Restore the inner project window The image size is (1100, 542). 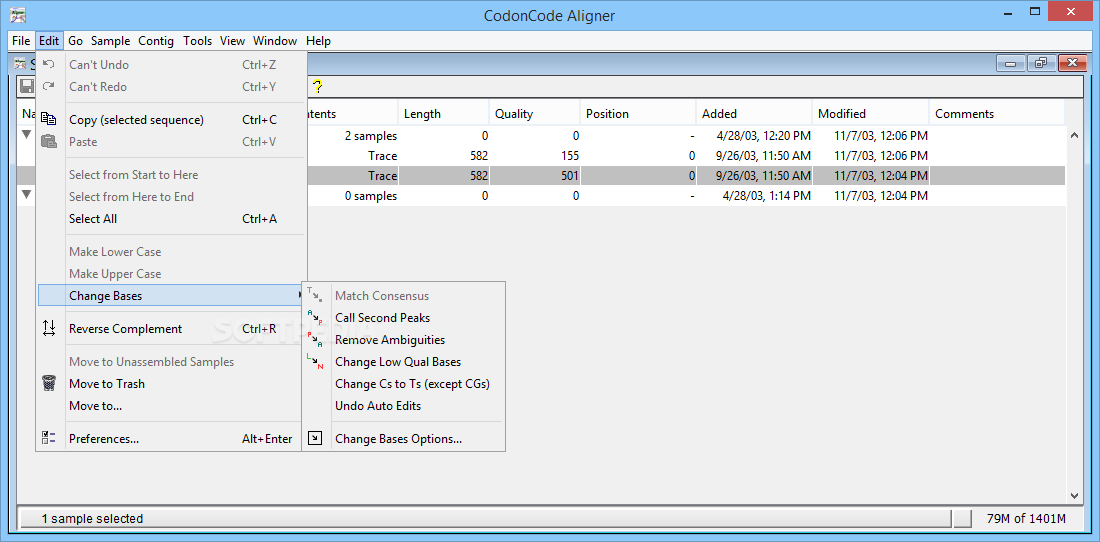pos(1040,63)
